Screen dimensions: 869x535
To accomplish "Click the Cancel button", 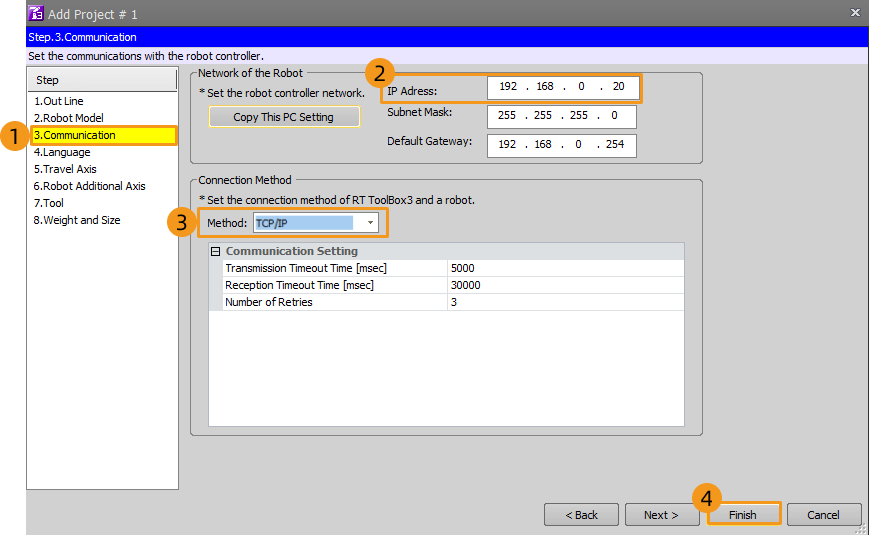I will coord(824,515).
